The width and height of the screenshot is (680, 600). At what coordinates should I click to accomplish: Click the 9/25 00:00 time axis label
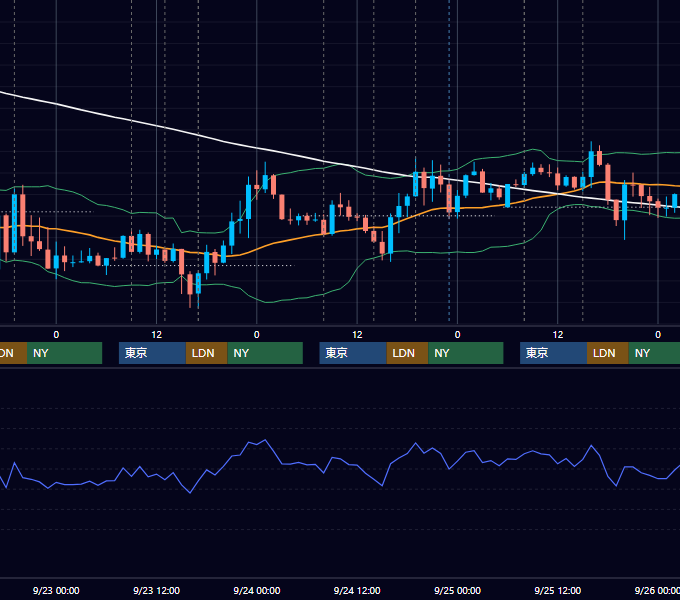click(x=457, y=590)
